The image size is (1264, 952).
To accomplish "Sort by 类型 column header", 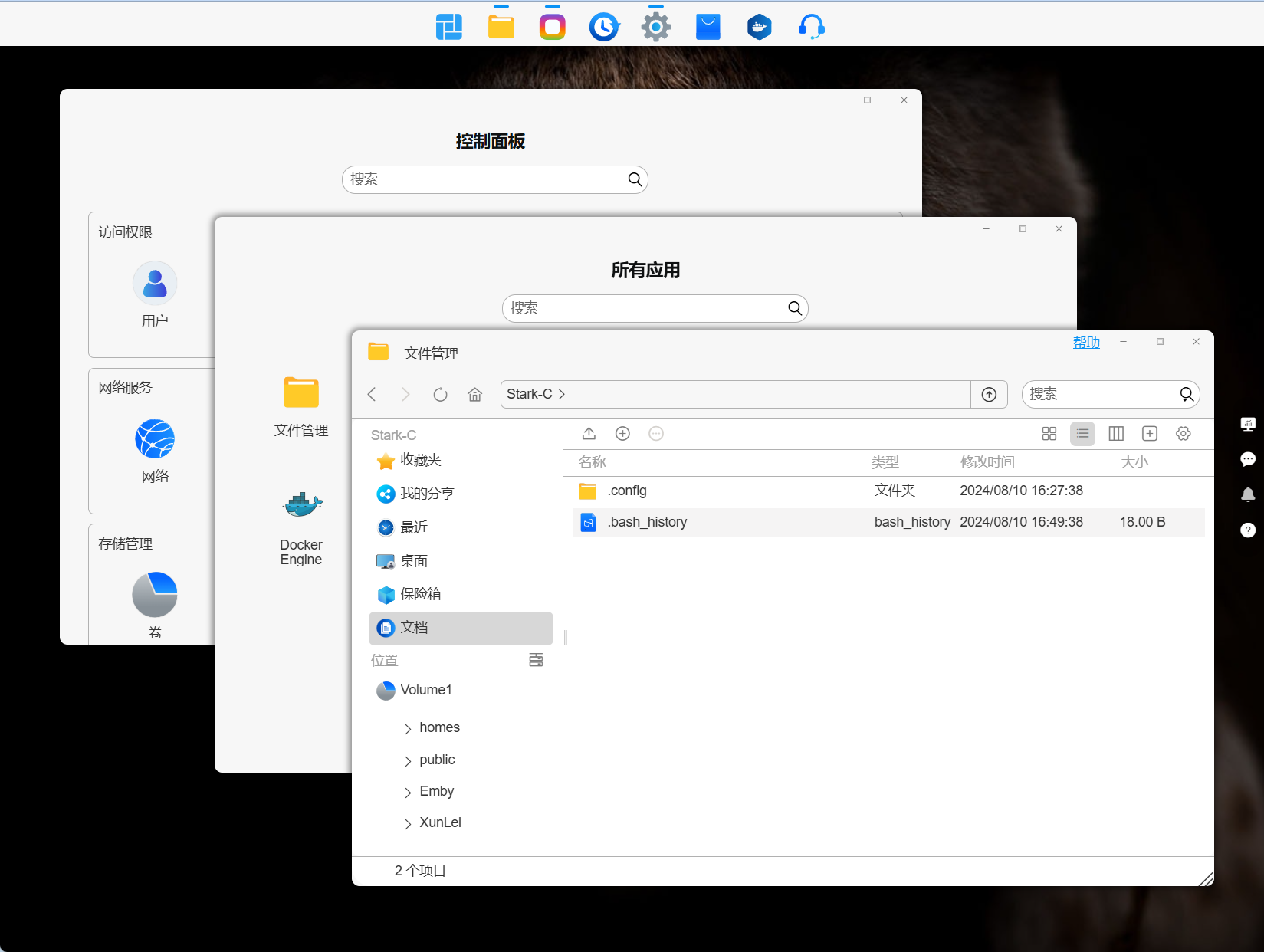I will pyautogui.click(x=885, y=462).
